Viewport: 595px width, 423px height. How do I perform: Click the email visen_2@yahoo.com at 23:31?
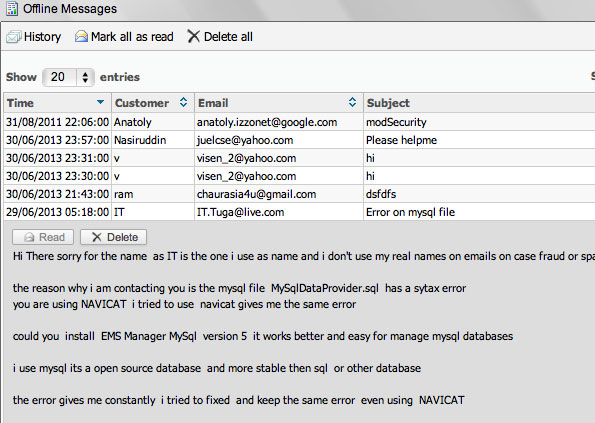pyautogui.click(x=246, y=158)
